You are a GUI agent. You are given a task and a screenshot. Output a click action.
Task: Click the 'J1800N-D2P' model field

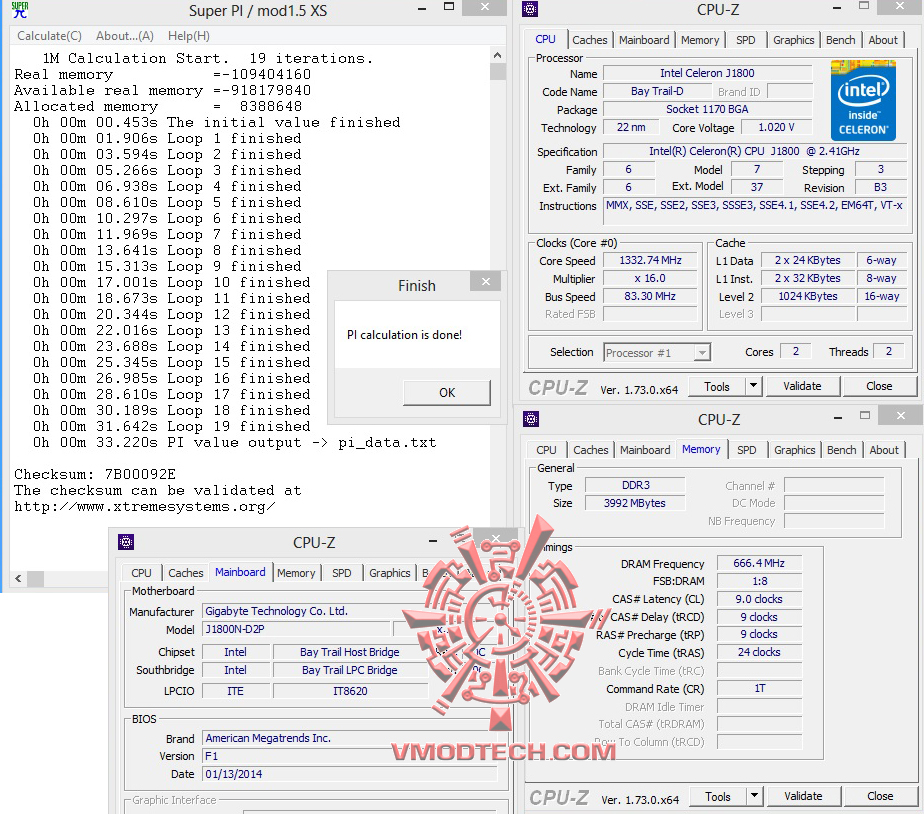[x=296, y=630]
